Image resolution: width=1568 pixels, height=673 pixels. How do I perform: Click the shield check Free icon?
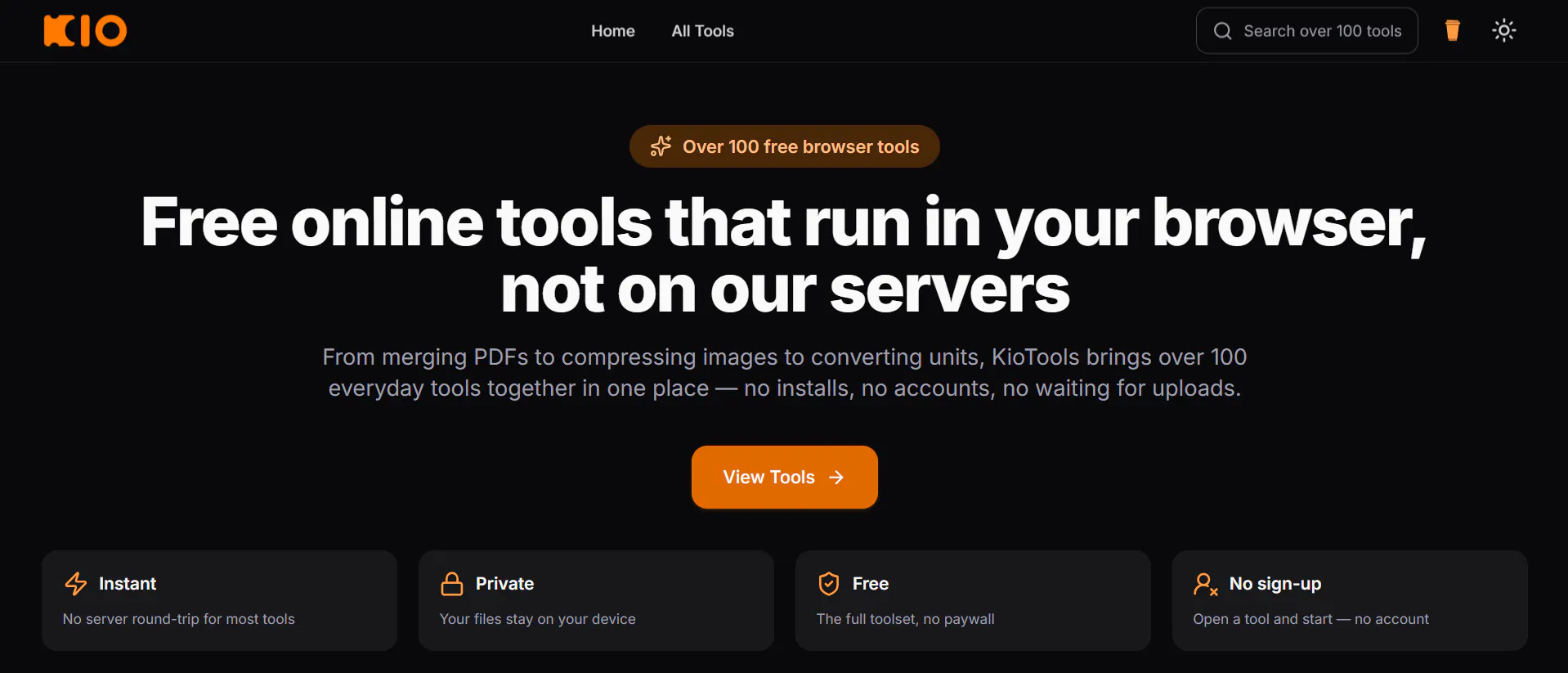(829, 584)
